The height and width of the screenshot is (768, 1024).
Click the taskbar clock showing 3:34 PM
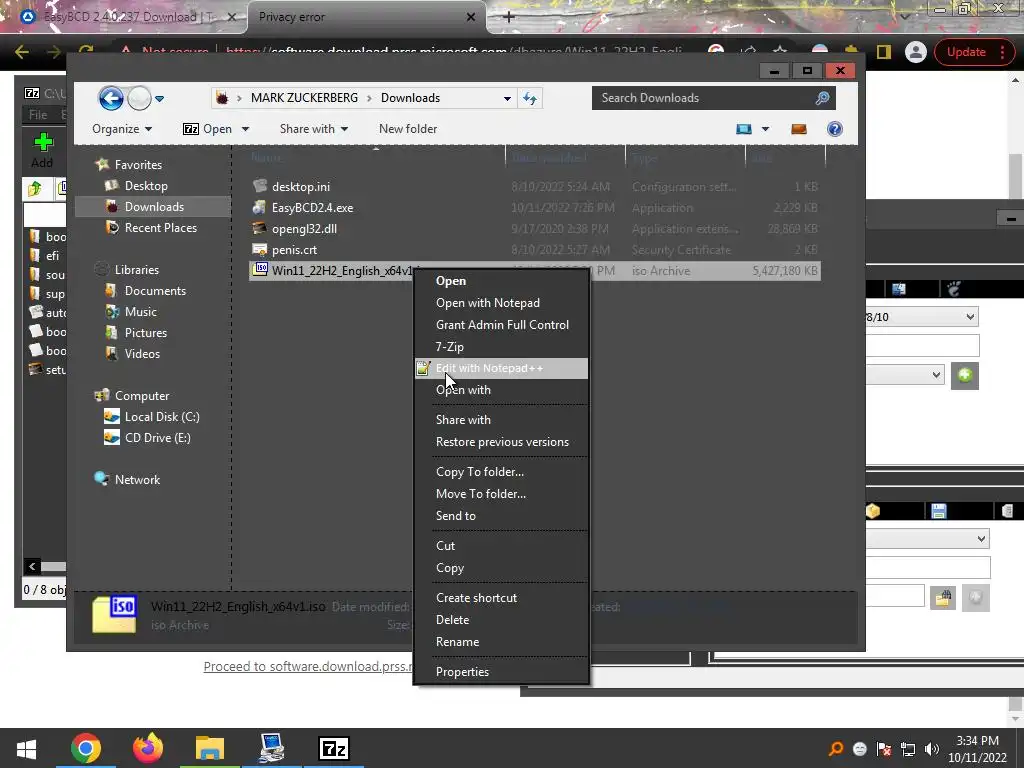978,748
